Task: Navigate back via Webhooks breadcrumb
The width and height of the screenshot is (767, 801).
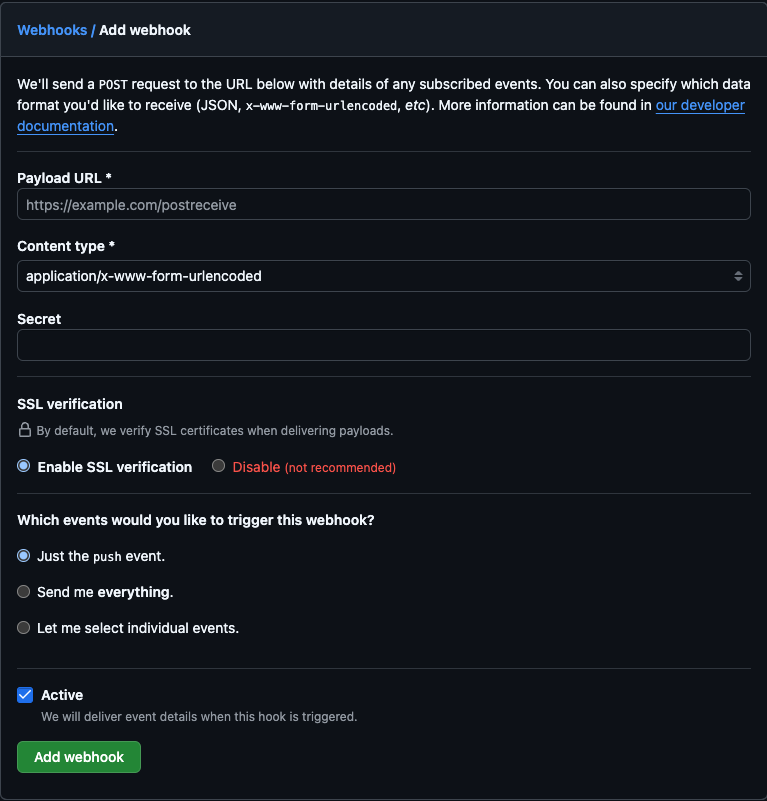Action: 52,30
